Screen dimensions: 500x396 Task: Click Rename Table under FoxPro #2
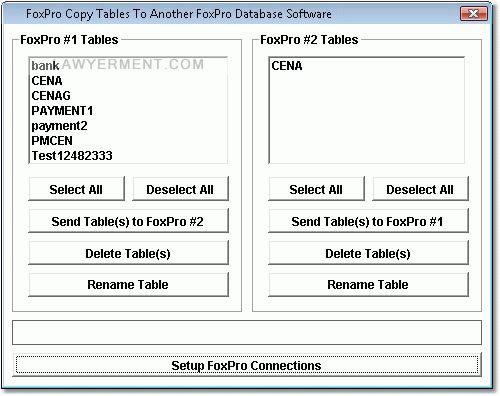click(368, 284)
